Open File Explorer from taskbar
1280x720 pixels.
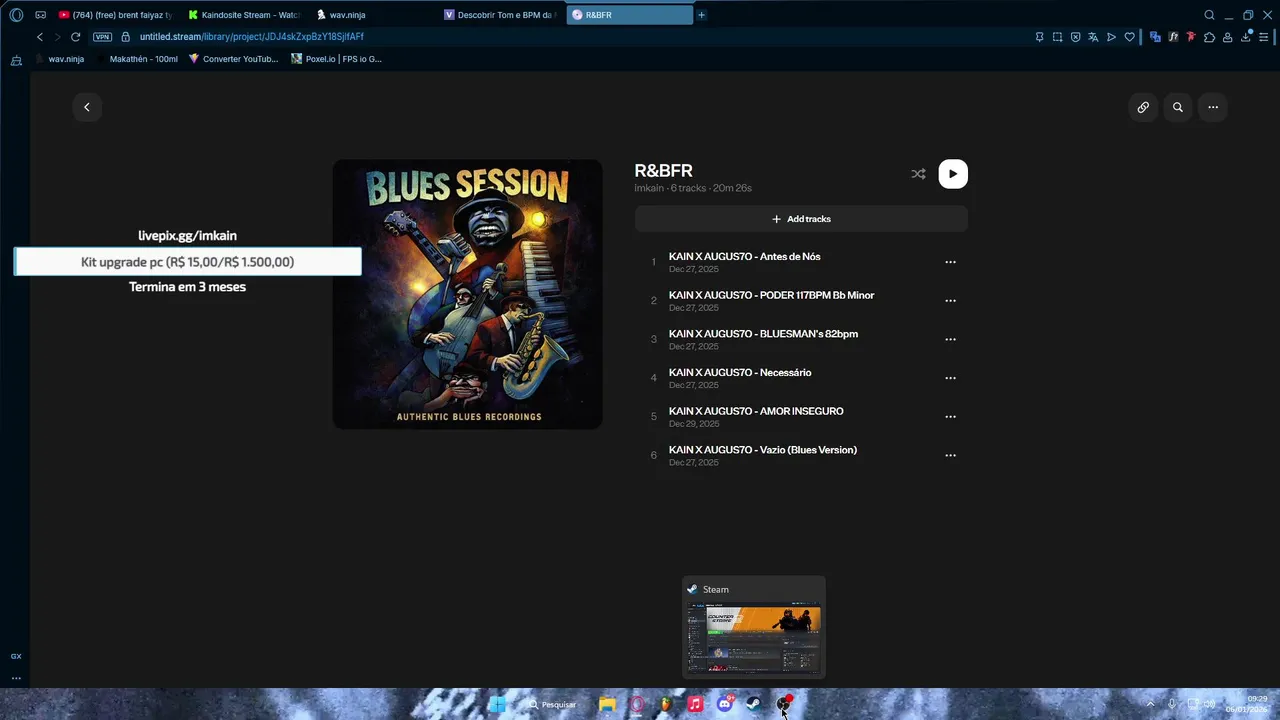pos(607,704)
